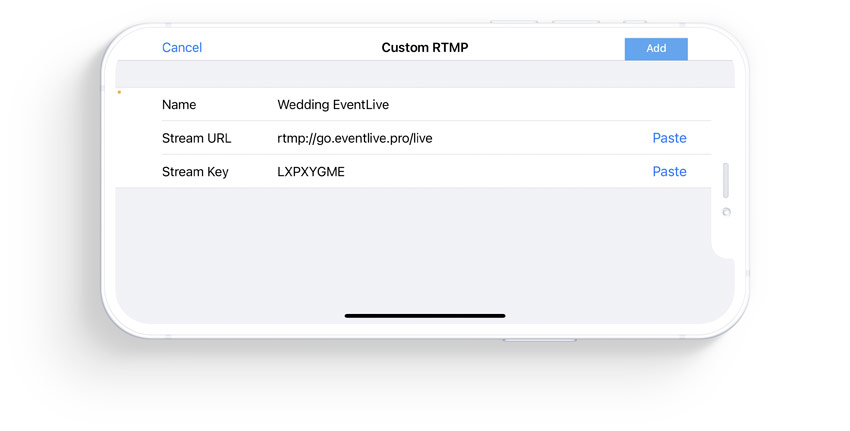This screenshot has width=850, height=431.
Task: Click the 'Custom RTMP' title
Action: click(424, 48)
